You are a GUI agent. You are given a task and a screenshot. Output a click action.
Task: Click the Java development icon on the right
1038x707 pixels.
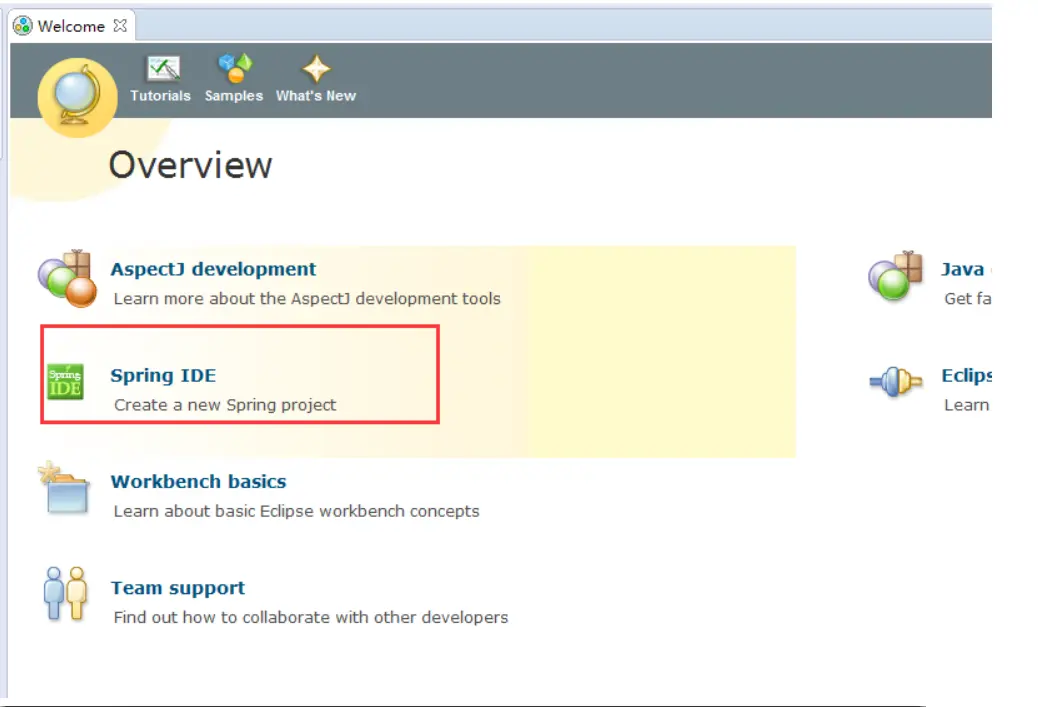pyautogui.click(x=896, y=276)
